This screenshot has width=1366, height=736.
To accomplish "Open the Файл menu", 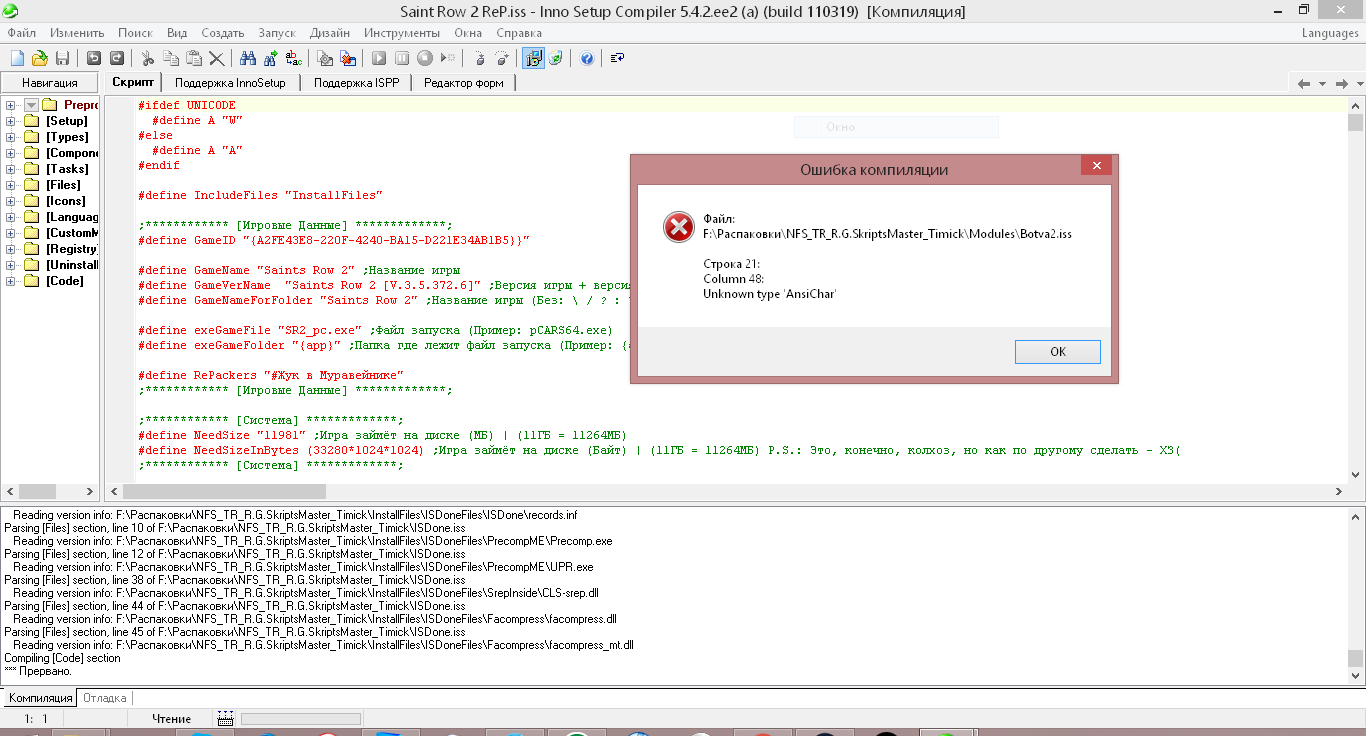I will click(x=21, y=33).
